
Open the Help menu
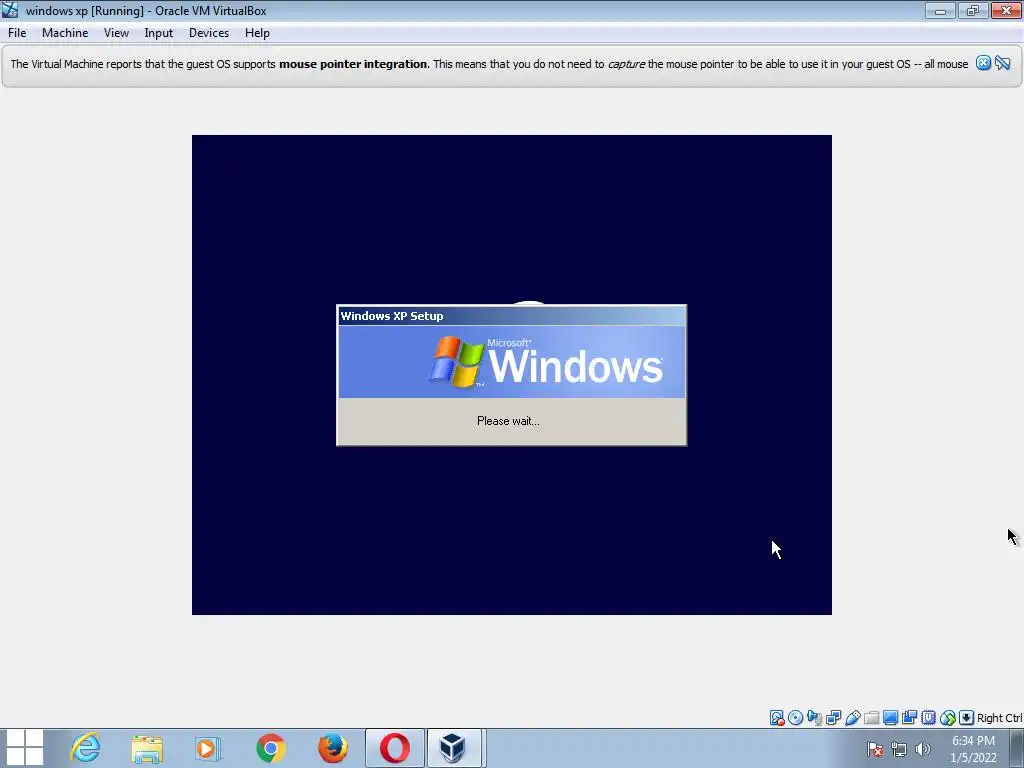(x=257, y=33)
